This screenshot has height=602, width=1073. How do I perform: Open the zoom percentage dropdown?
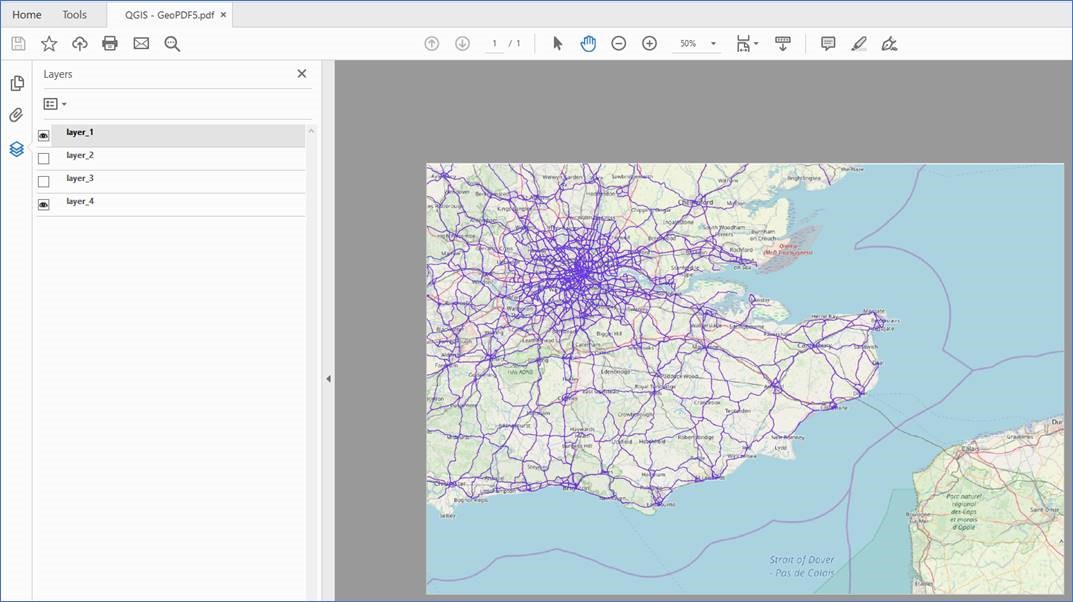pyautogui.click(x=712, y=43)
